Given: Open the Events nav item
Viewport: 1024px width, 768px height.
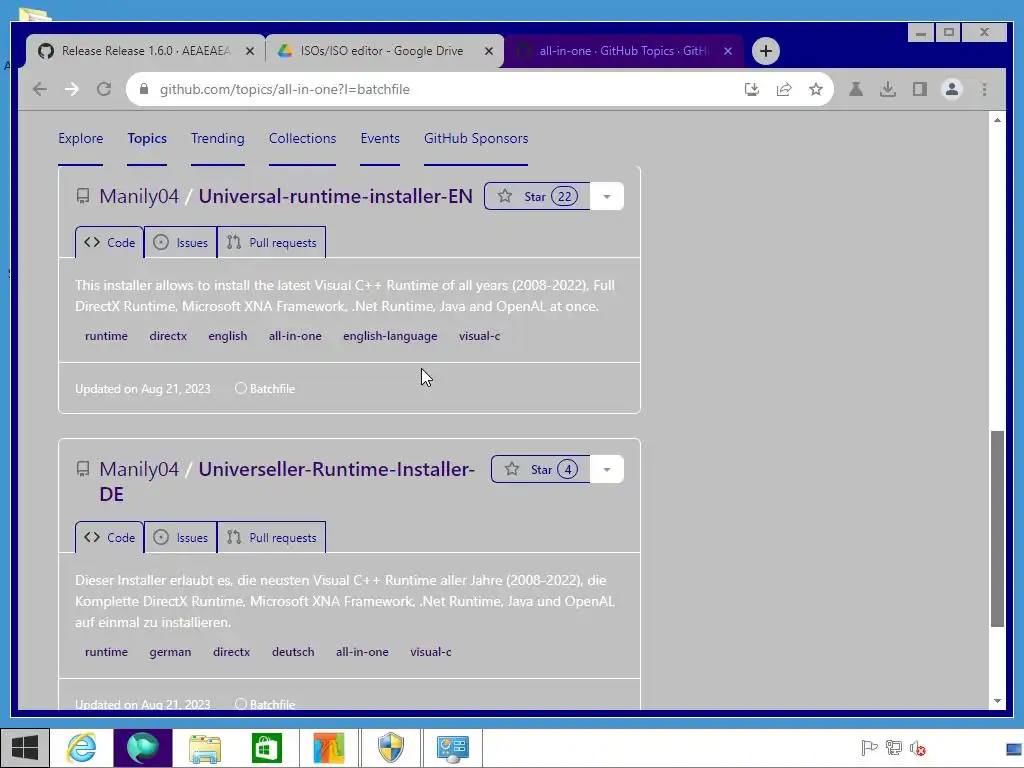Looking at the screenshot, I should click(380, 138).
